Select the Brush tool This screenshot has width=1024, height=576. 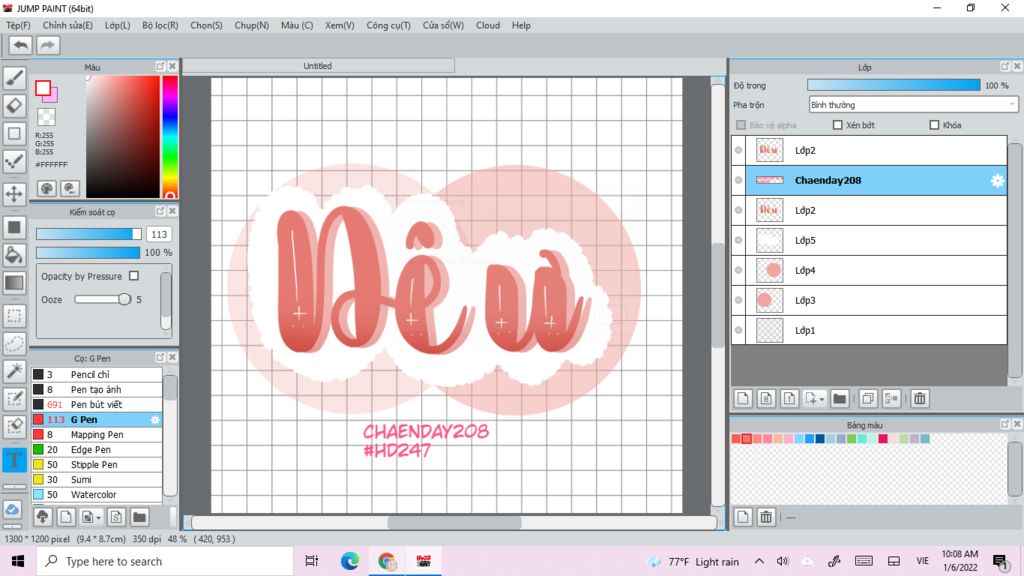point(14,78)
